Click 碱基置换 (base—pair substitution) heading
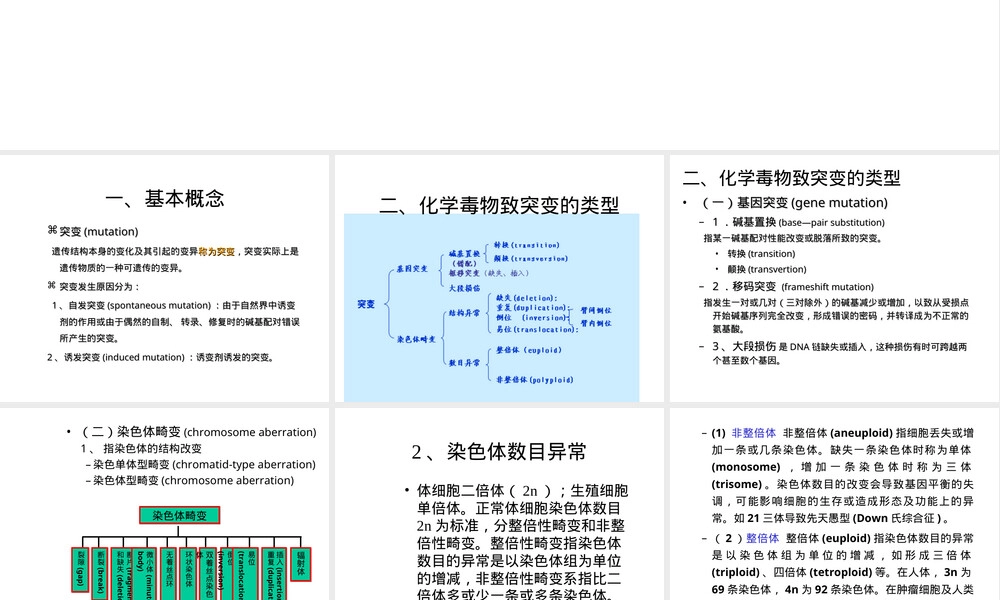The width and height of the screenshot is (1000, 600). [798, 222]
